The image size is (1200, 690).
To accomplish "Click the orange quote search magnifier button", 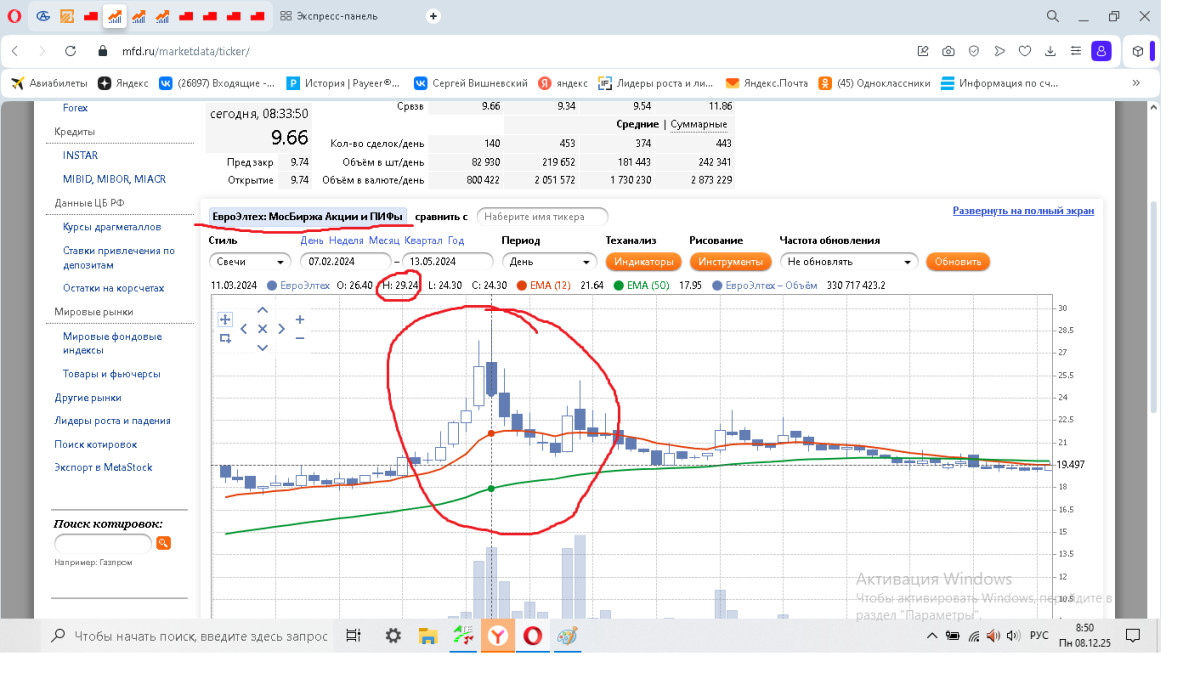I will (x=163, y=543).
